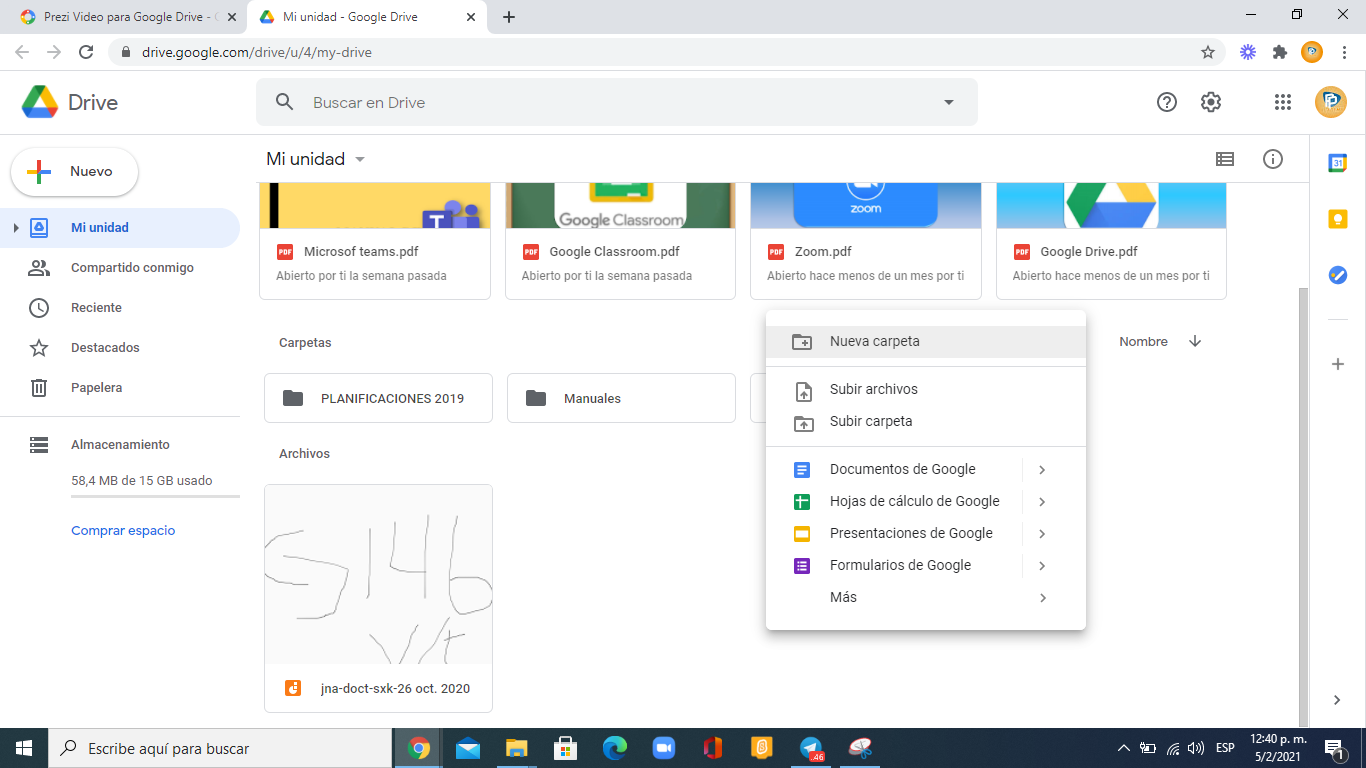Image resolution: width=1366 pixels, height=768 pixels.
Task: Open a new Chrome tab
Action: [509, 17]
